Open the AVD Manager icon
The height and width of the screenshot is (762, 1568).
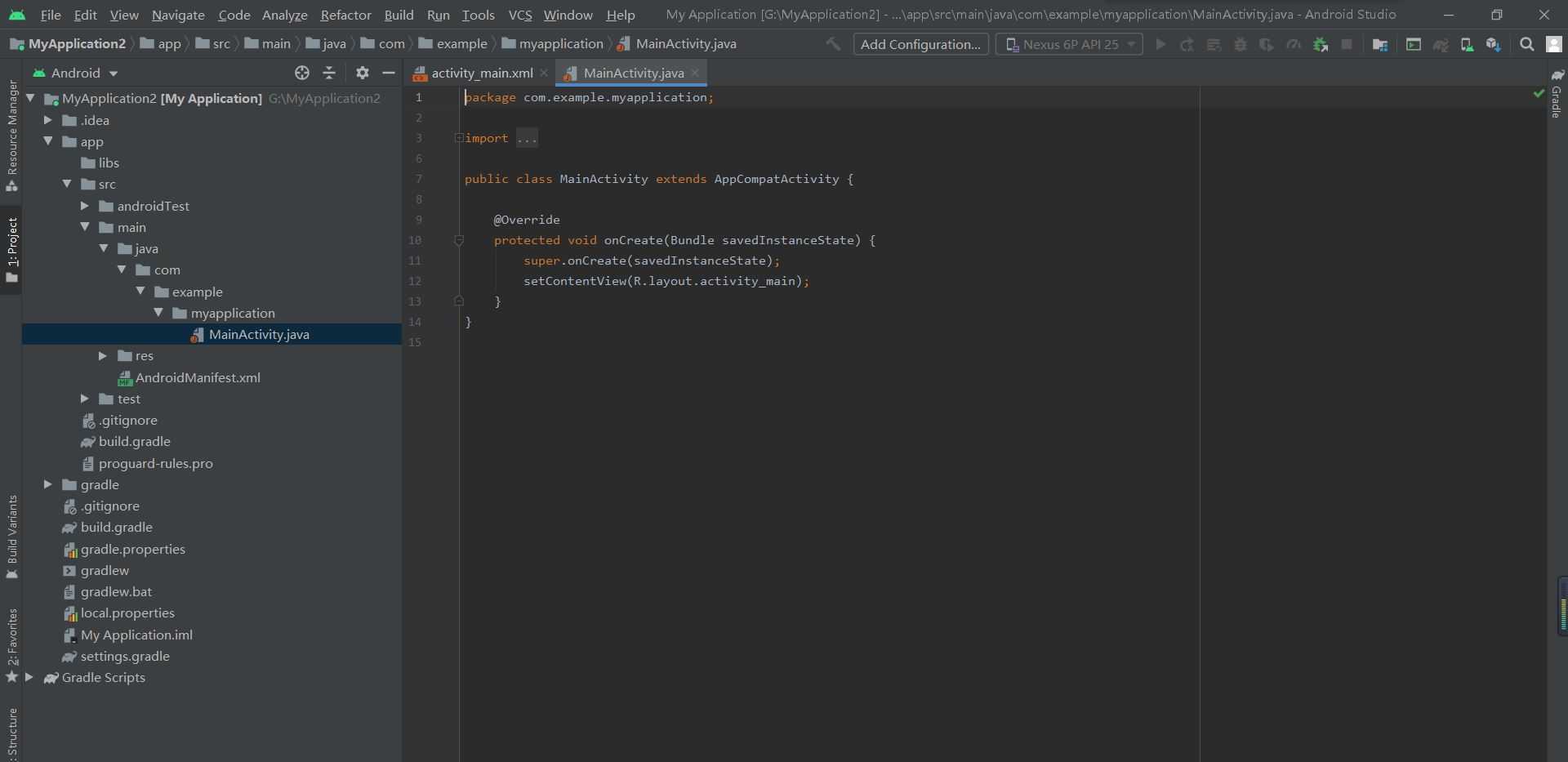tap(1467, 44)
